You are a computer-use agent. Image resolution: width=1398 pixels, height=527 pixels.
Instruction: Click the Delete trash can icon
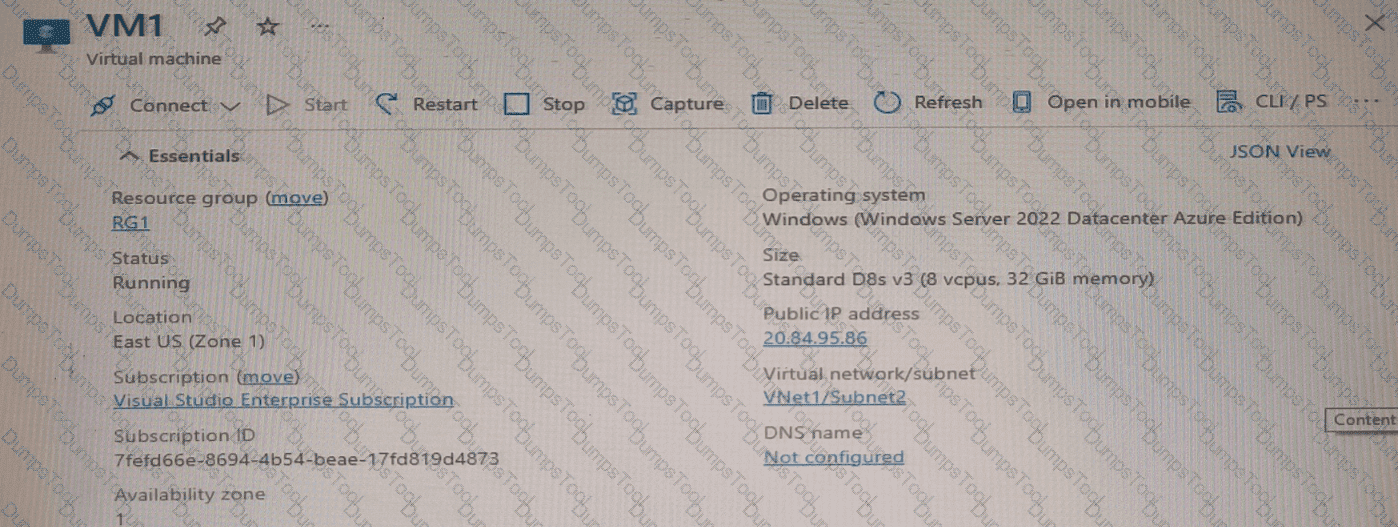(762, 103)
